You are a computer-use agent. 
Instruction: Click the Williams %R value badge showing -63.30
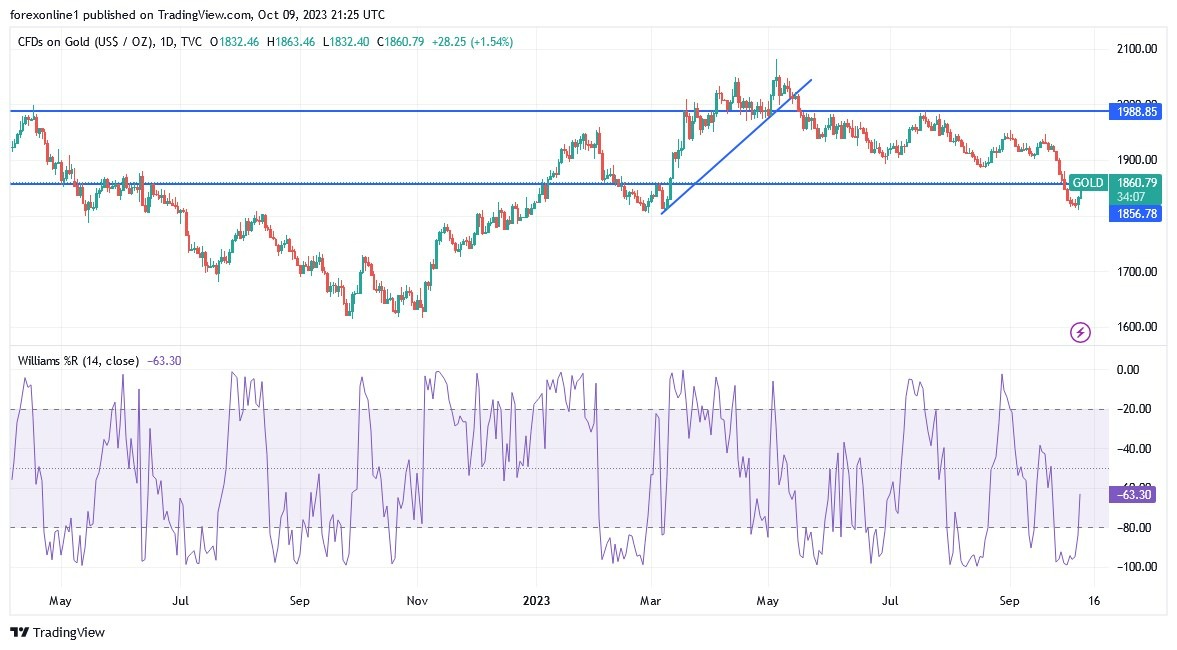[x=1132, y=493]
